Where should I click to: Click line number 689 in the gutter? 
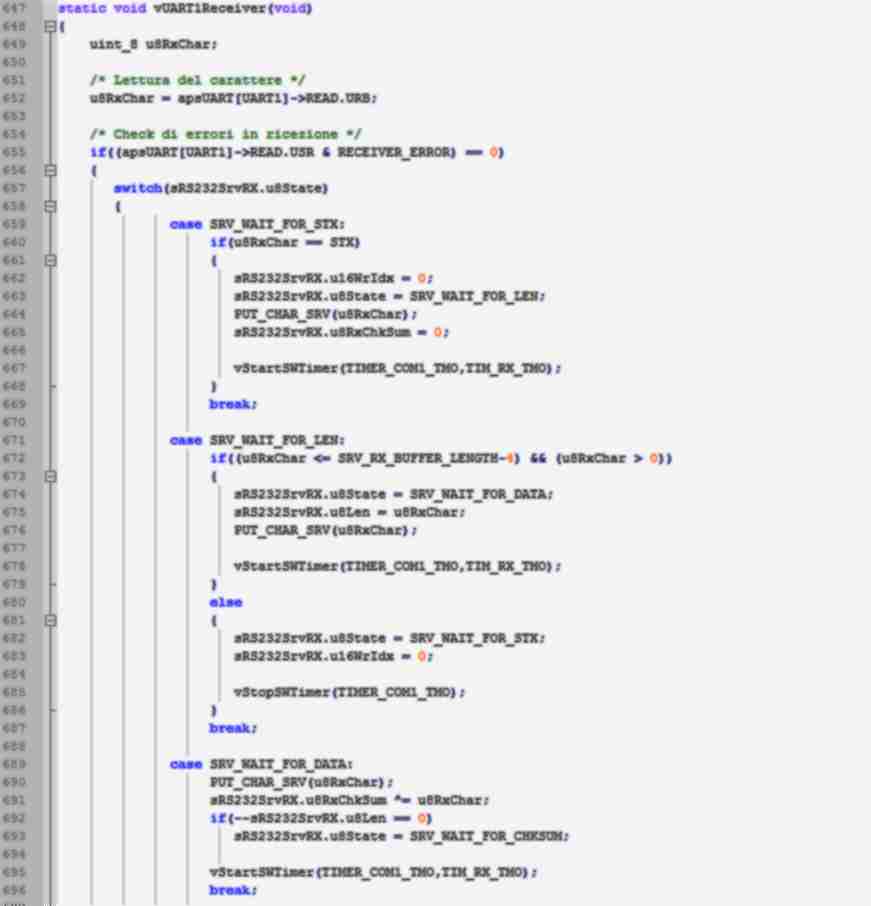[16, 764]
